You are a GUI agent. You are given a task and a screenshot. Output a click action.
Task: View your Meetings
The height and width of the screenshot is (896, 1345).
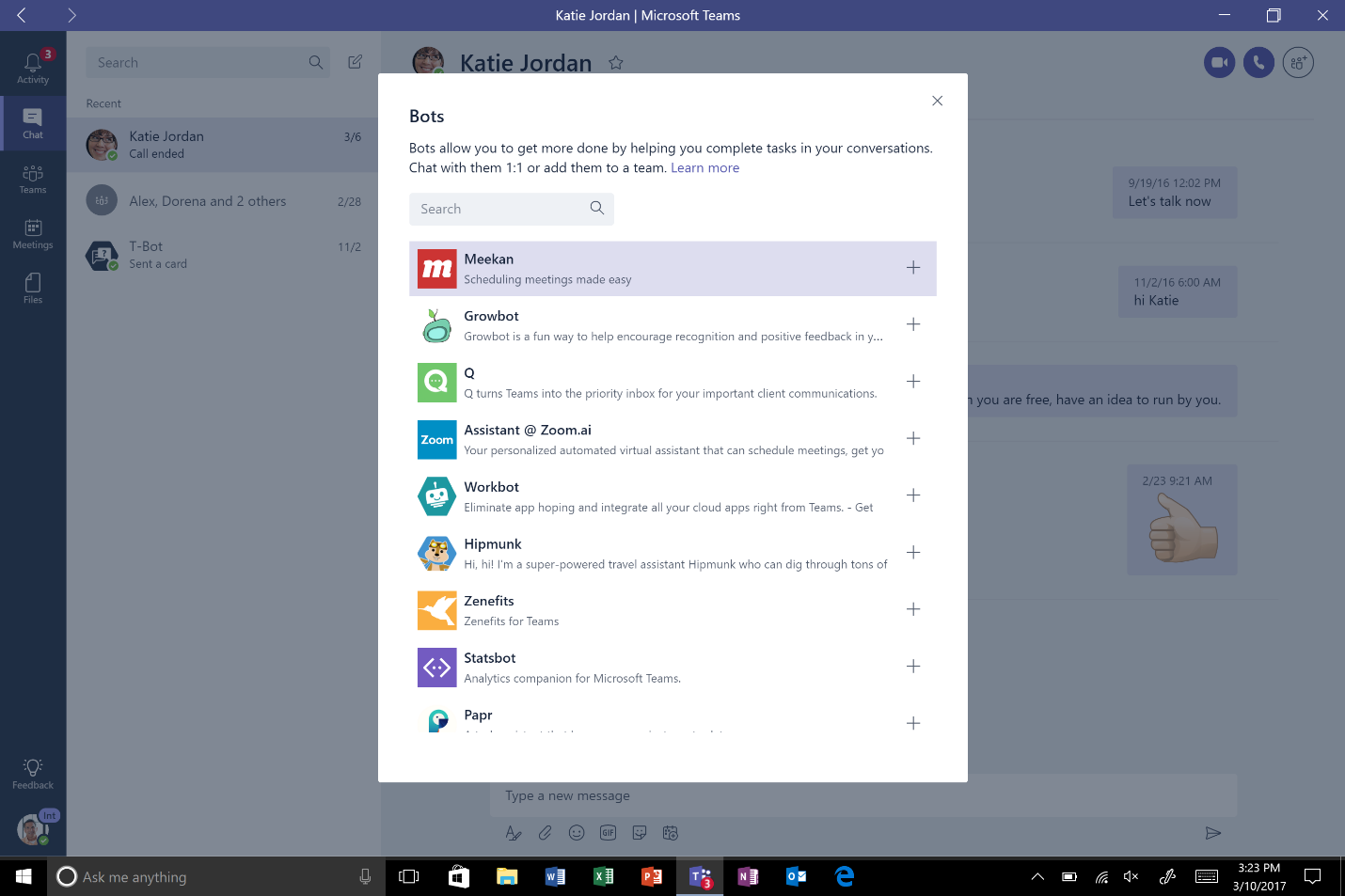33,233
